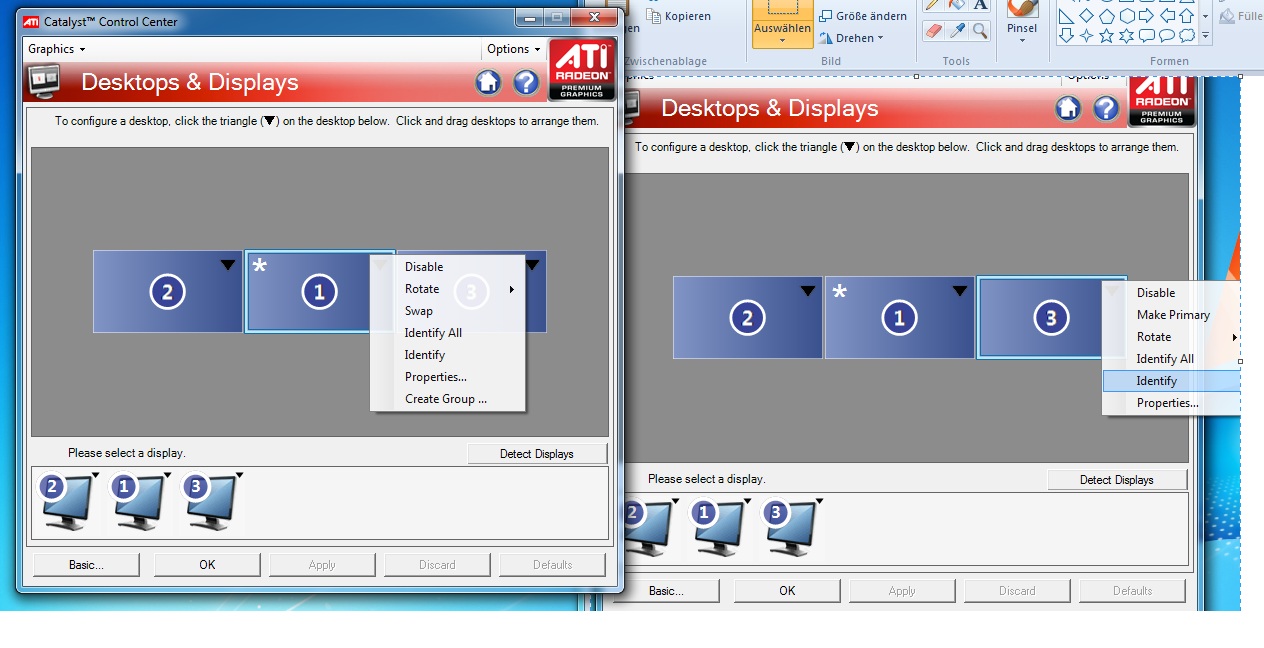Open the Home icon in Catalyst Control Center
This screenshot has height=648, width=1264.
(488, 82)
